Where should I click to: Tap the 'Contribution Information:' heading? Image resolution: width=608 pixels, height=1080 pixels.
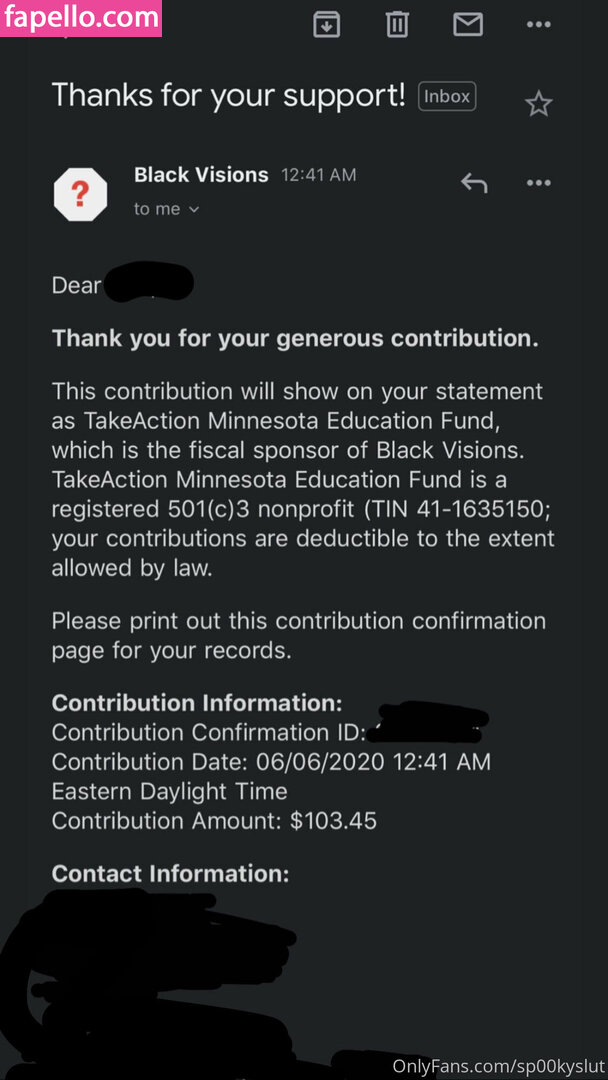click(197, 703)
